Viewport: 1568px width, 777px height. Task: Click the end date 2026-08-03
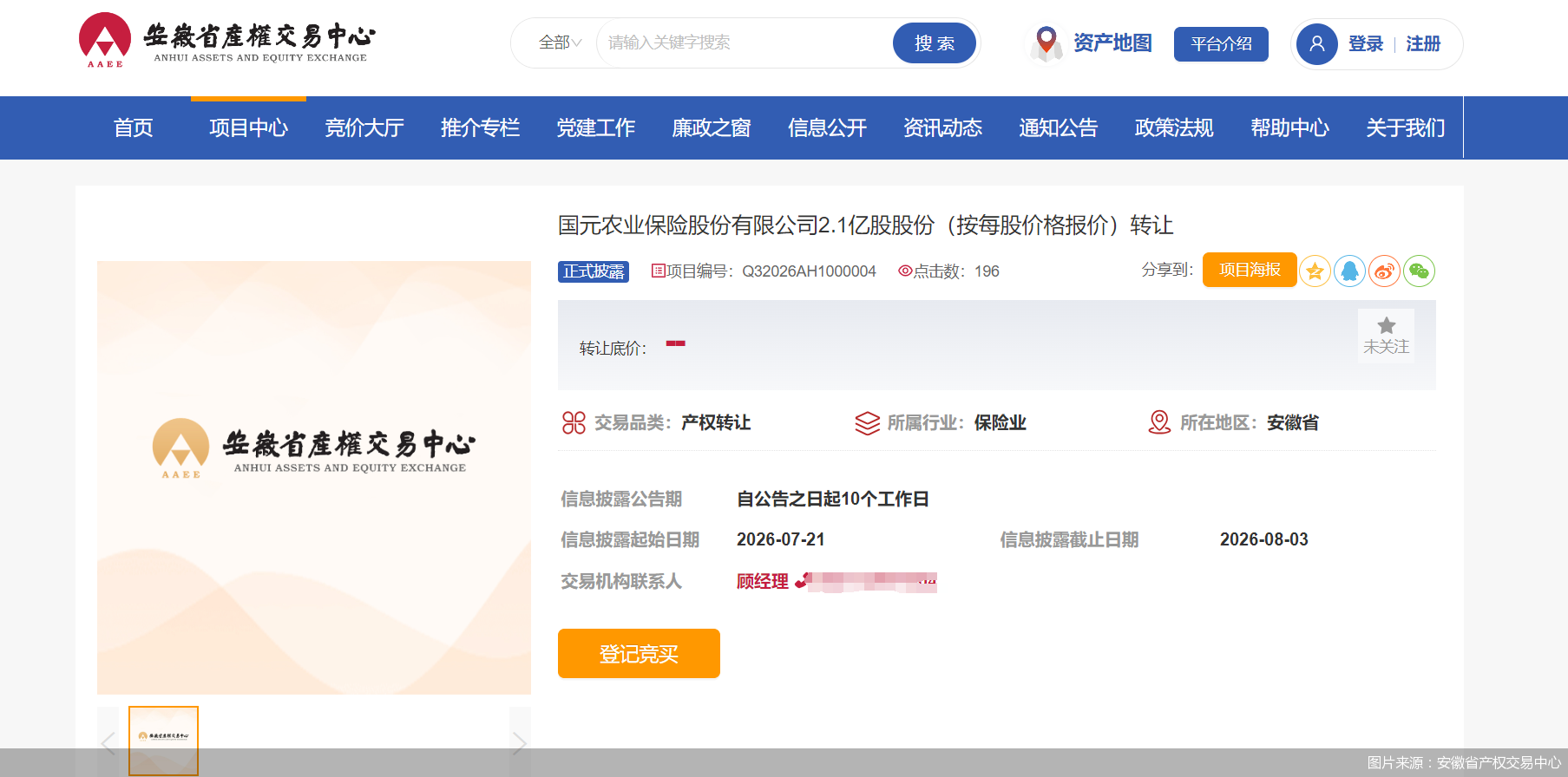pos(1264,539)
